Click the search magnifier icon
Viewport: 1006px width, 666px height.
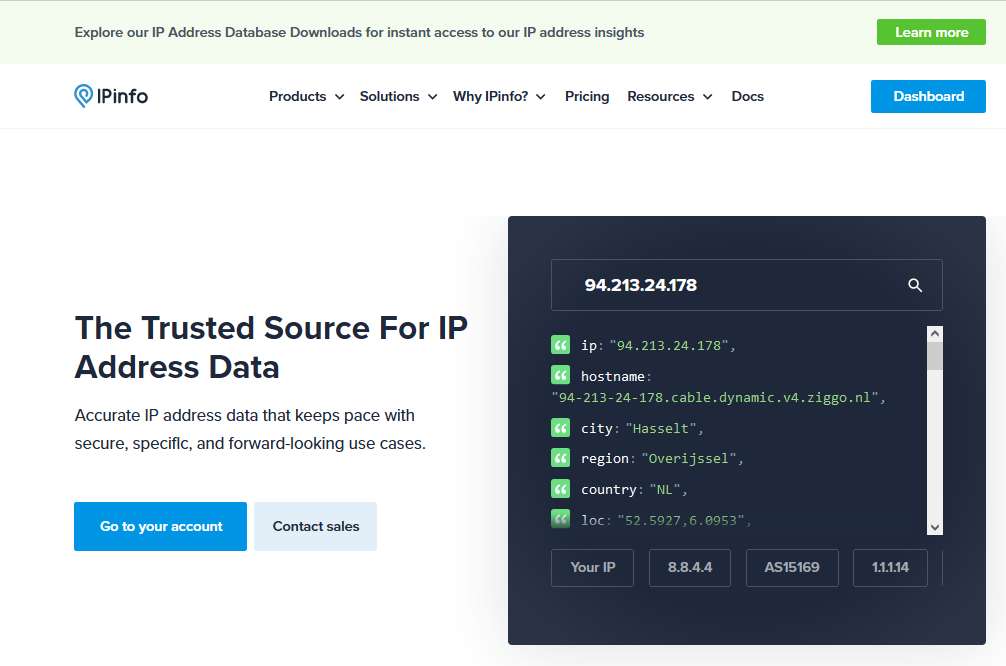coord(915,285)
